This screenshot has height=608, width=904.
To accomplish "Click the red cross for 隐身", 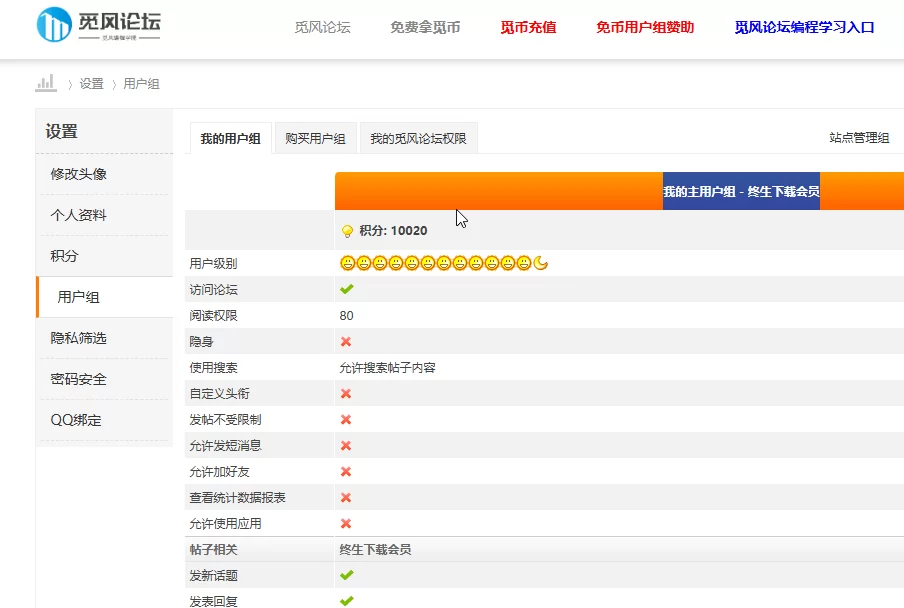I will coord(346,341).
